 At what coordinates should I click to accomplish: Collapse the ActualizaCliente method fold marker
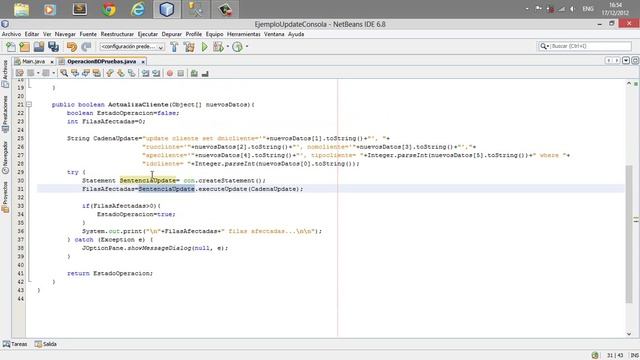pyautogui.click(x=29, y=104)
